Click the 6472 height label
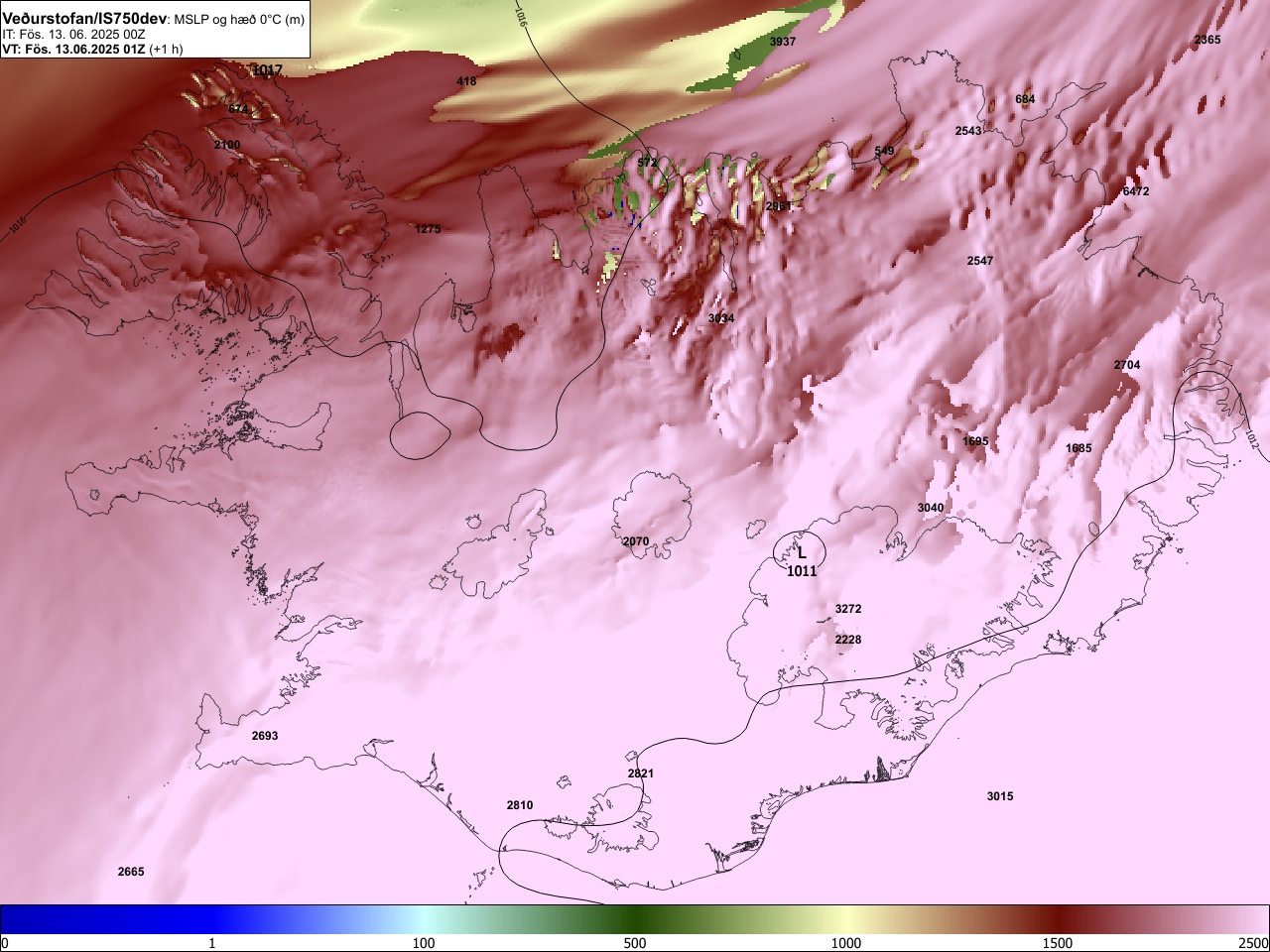This screenshot has height=952, width=1270. [1136, 191]
